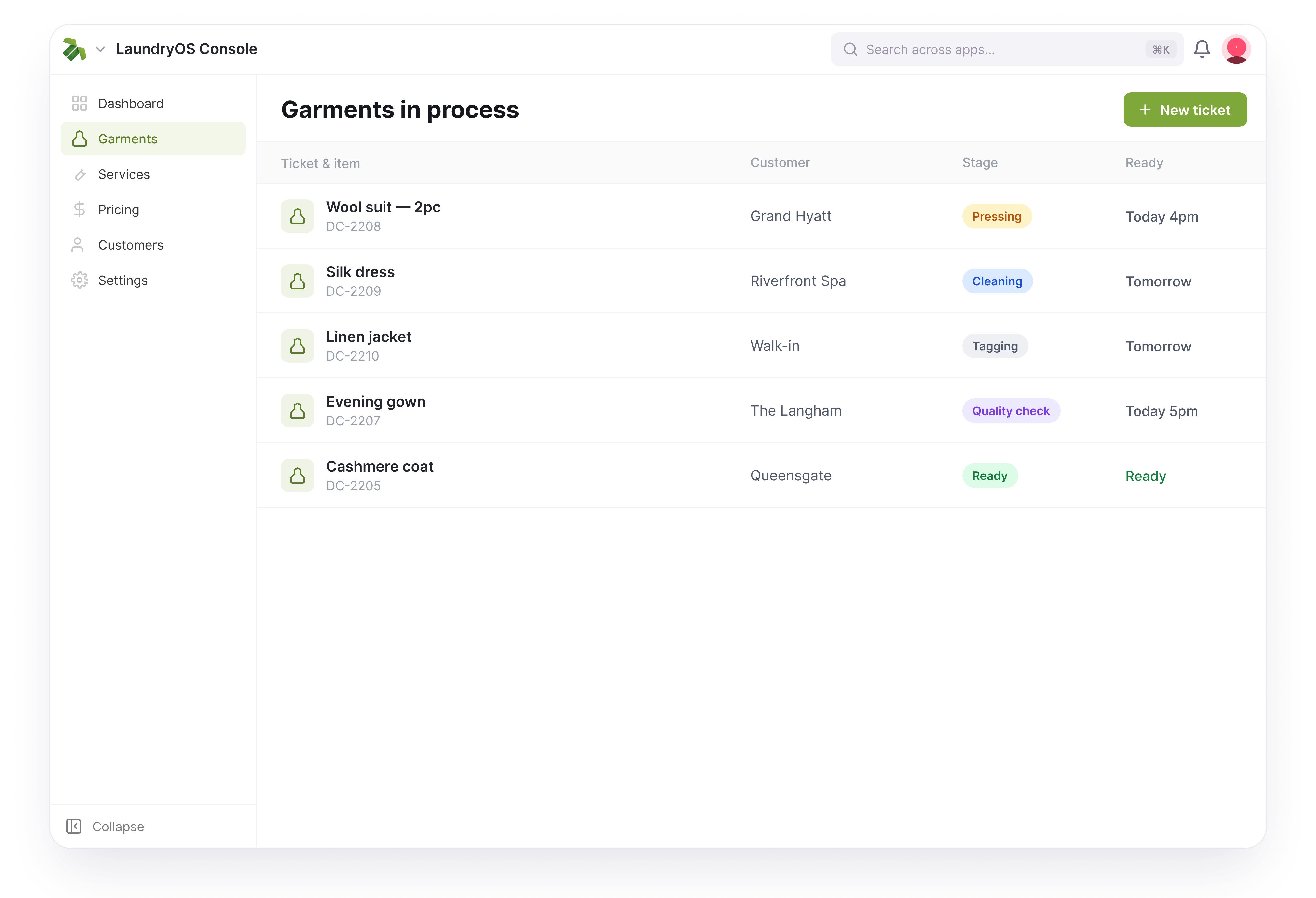Screen dimensions: 1316x898
Task: Click the garment icon for Silk dress
Action: (x=297, y=281)
